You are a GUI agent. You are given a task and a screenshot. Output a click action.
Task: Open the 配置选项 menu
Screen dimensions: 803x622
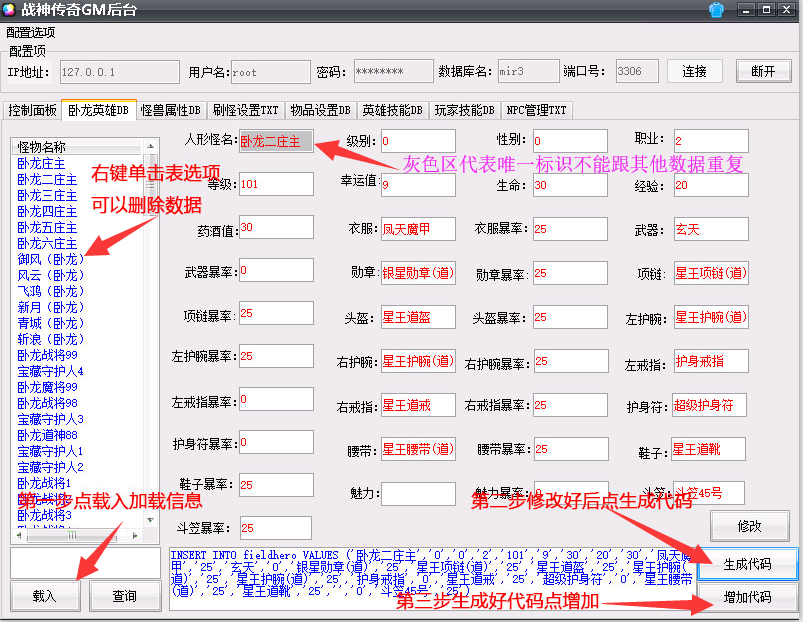click(x=31, y=32)
